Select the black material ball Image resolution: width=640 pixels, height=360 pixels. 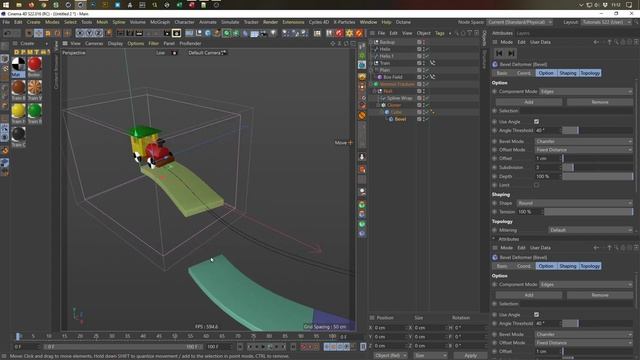18,134
